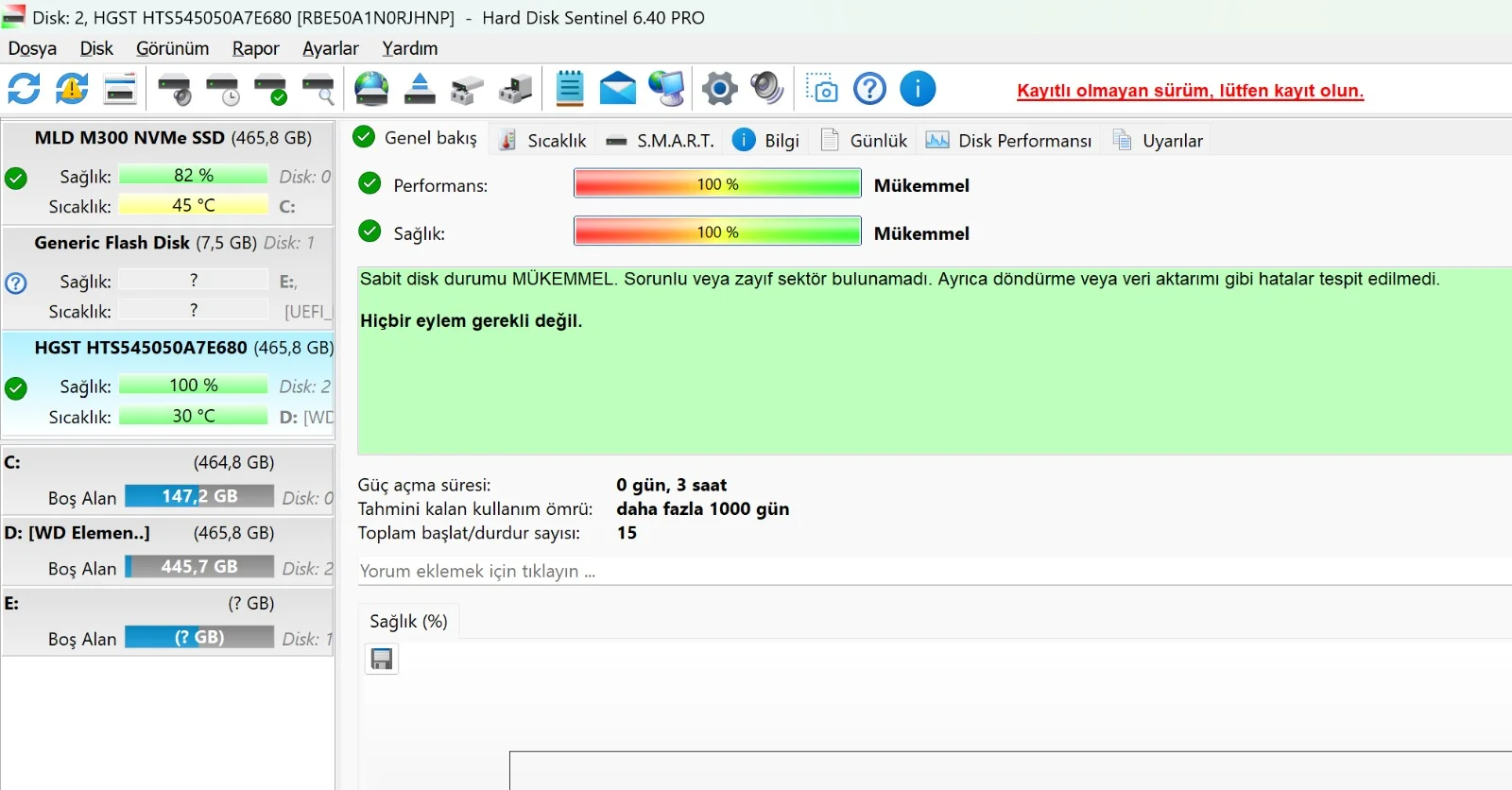This screenshot has width=1512, height=790.
Task: Switch to the Uyarılar tab
Action: pos(1159,140)
